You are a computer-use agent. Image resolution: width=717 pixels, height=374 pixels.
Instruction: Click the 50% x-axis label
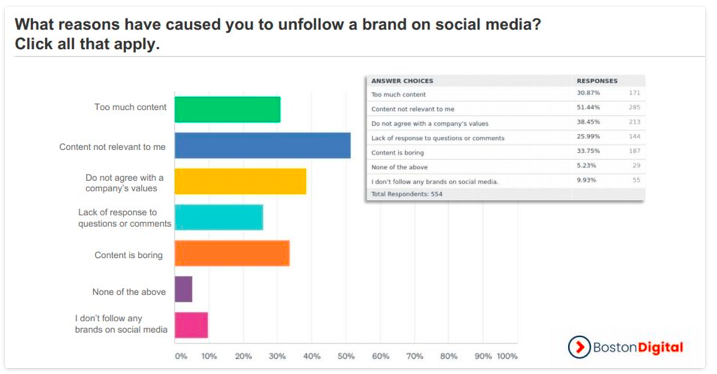[346, 356]
